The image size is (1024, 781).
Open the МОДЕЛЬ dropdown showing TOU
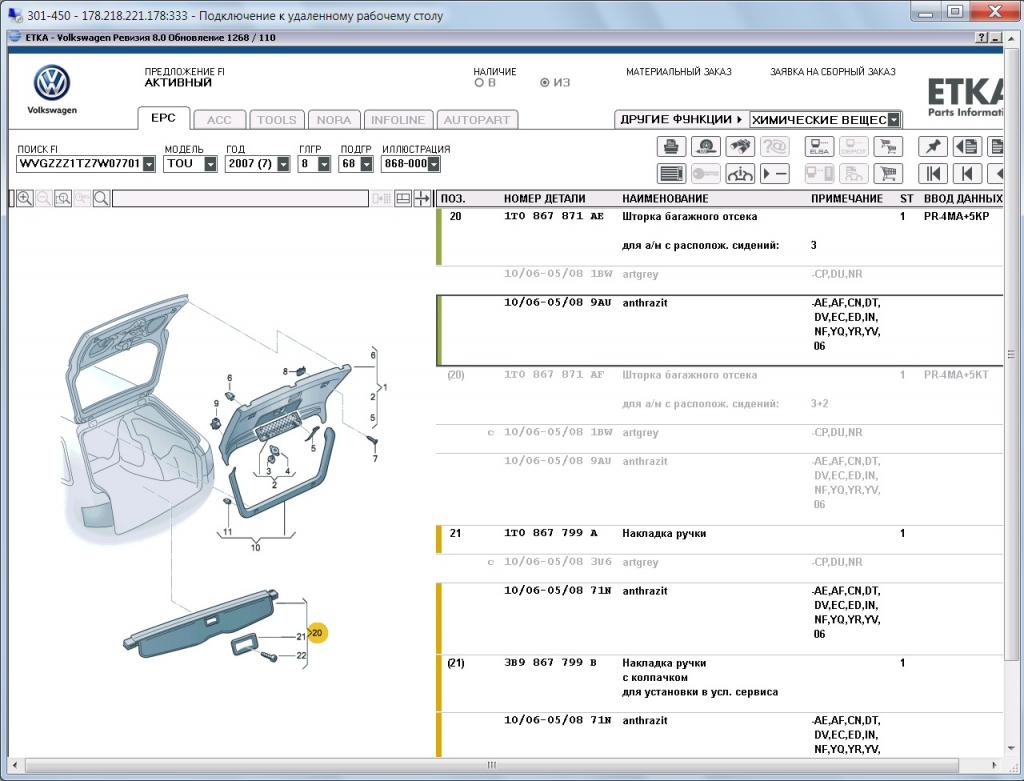[210, 164]
